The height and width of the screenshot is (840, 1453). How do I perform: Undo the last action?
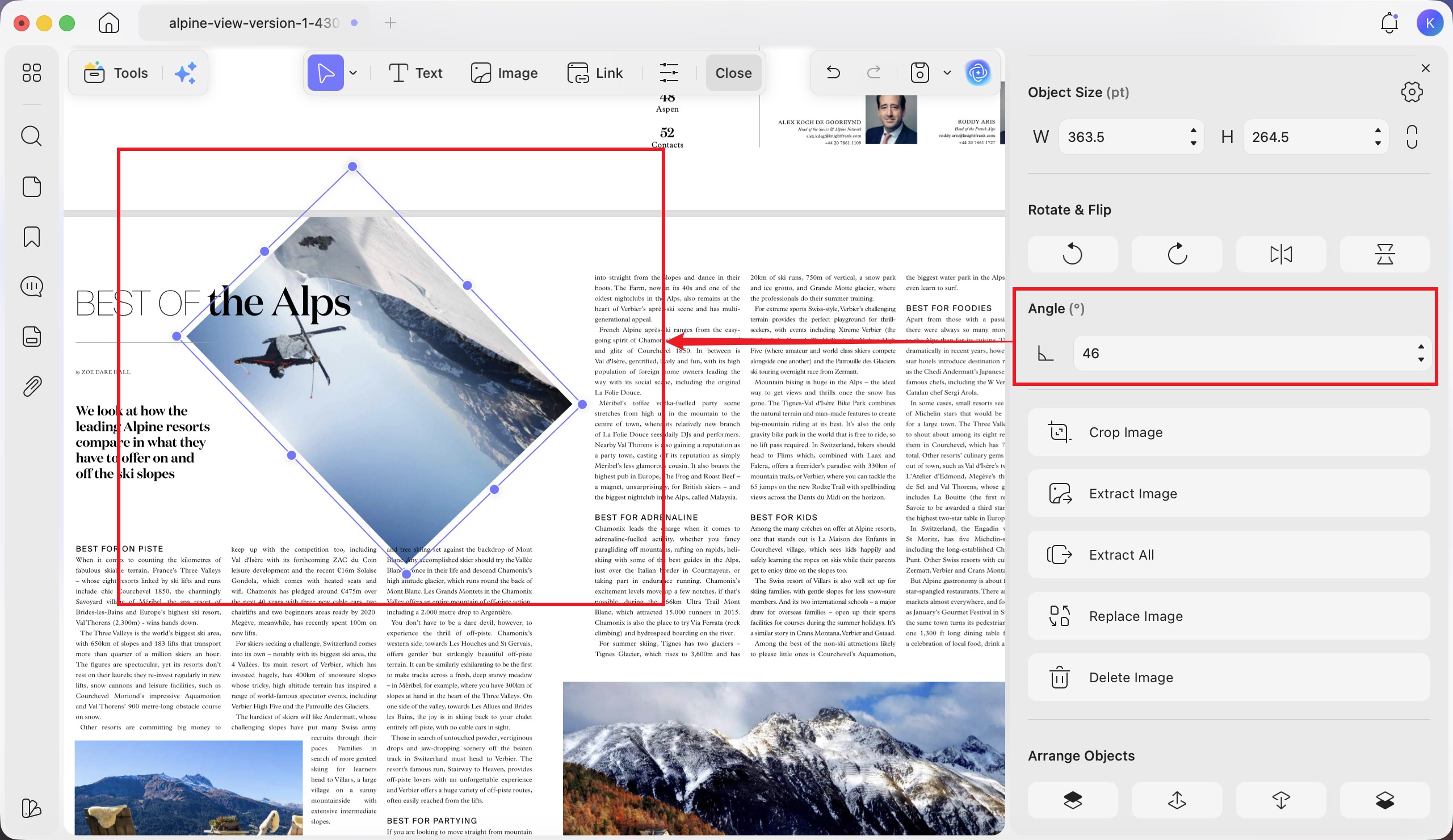[x=833, y=73]
